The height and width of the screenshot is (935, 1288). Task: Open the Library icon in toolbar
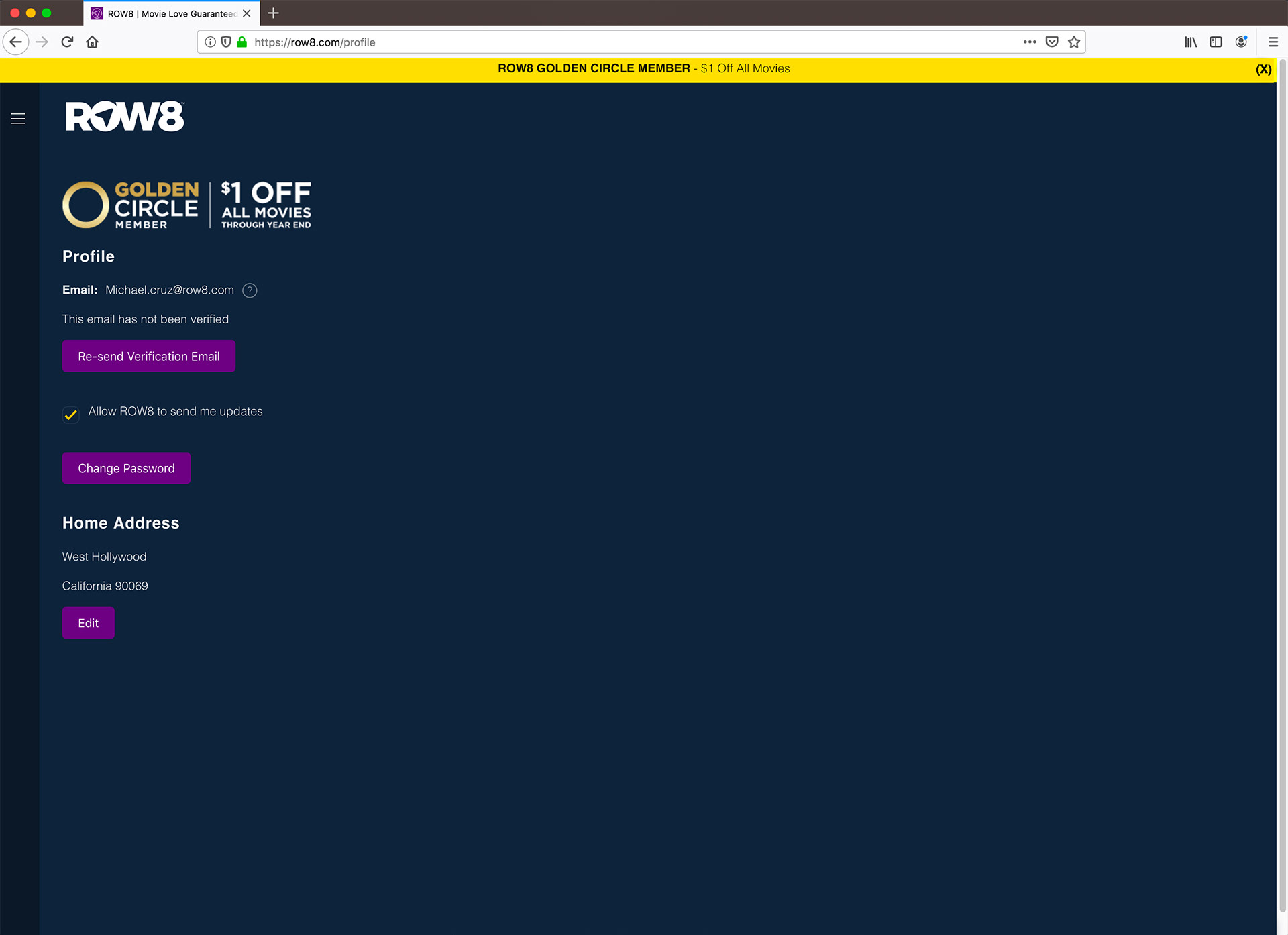point(1191,42)
